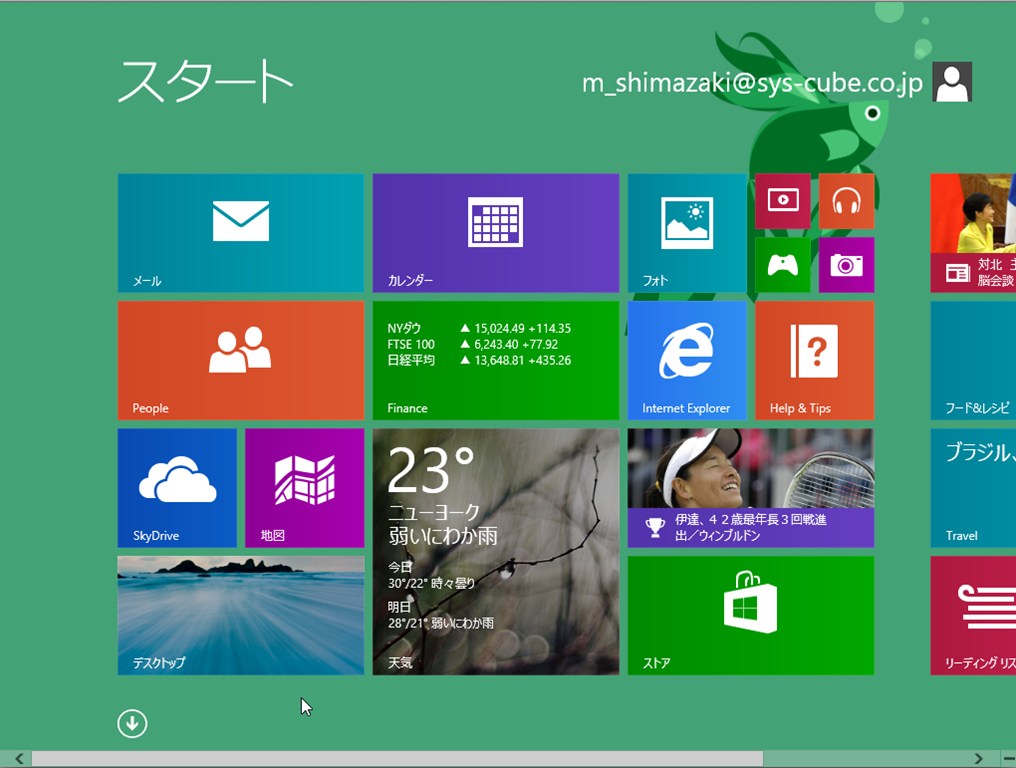1016x768 pixels.
Task: Click the scrollbar left arrow
Action: (19, 758)
